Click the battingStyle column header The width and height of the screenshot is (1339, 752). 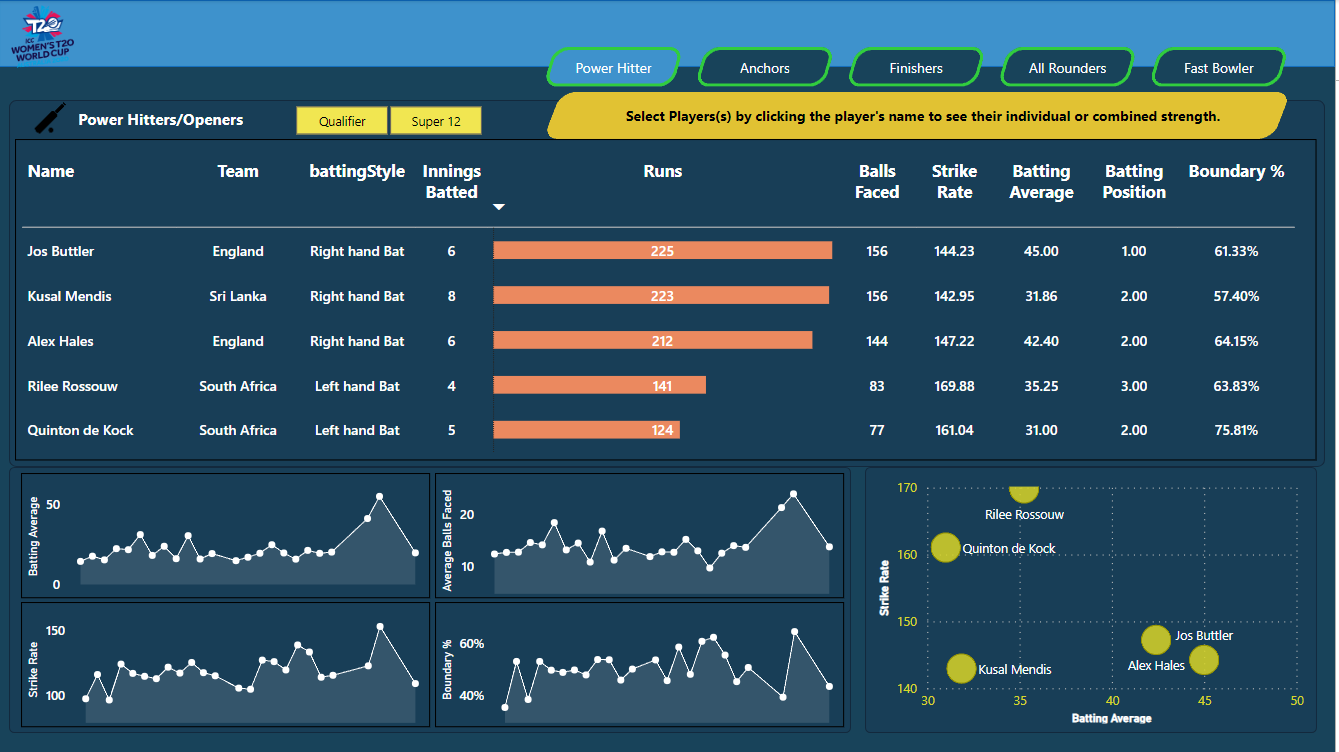(357, 171)
